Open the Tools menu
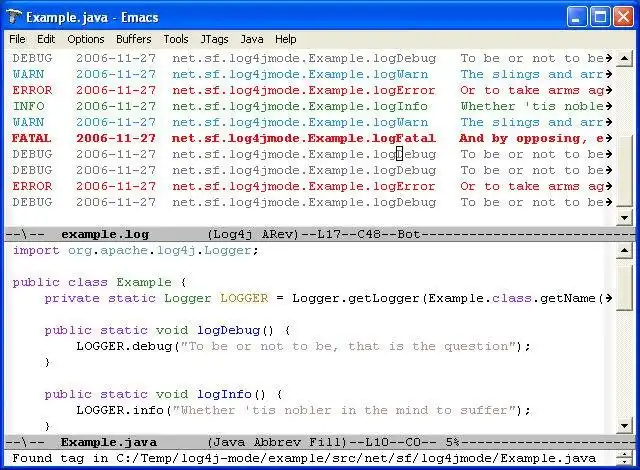This screenshot has width=640, height=470. [x=176, y=39]
